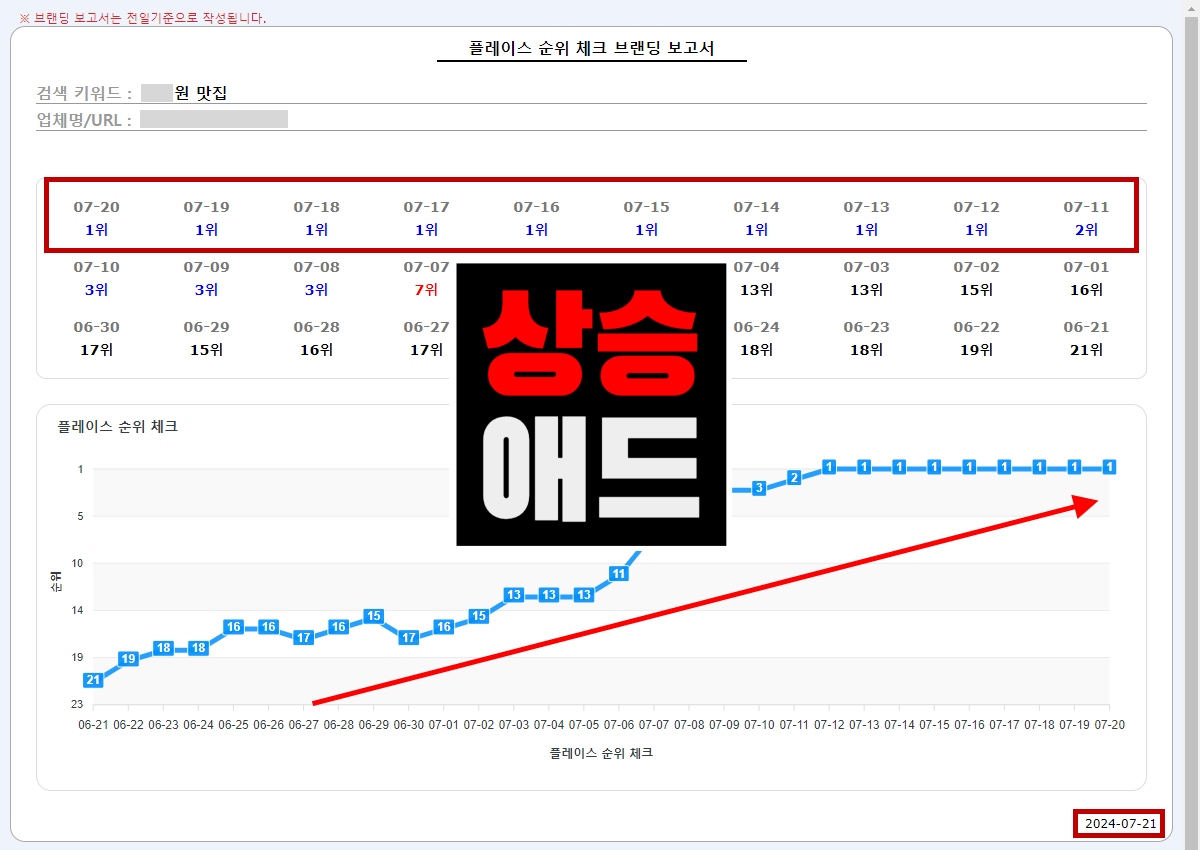Image resolution: width=1200 pixels, height=850 pixels.
Task: Click the y-axis tick value 5
Action: (81, 516)
